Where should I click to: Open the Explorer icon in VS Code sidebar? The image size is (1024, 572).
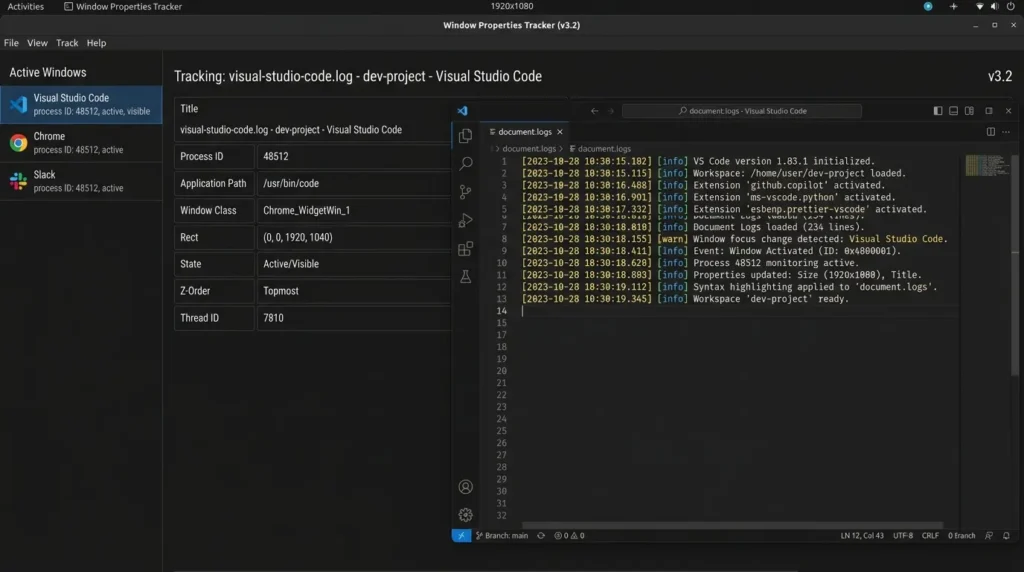coord(466,136)
